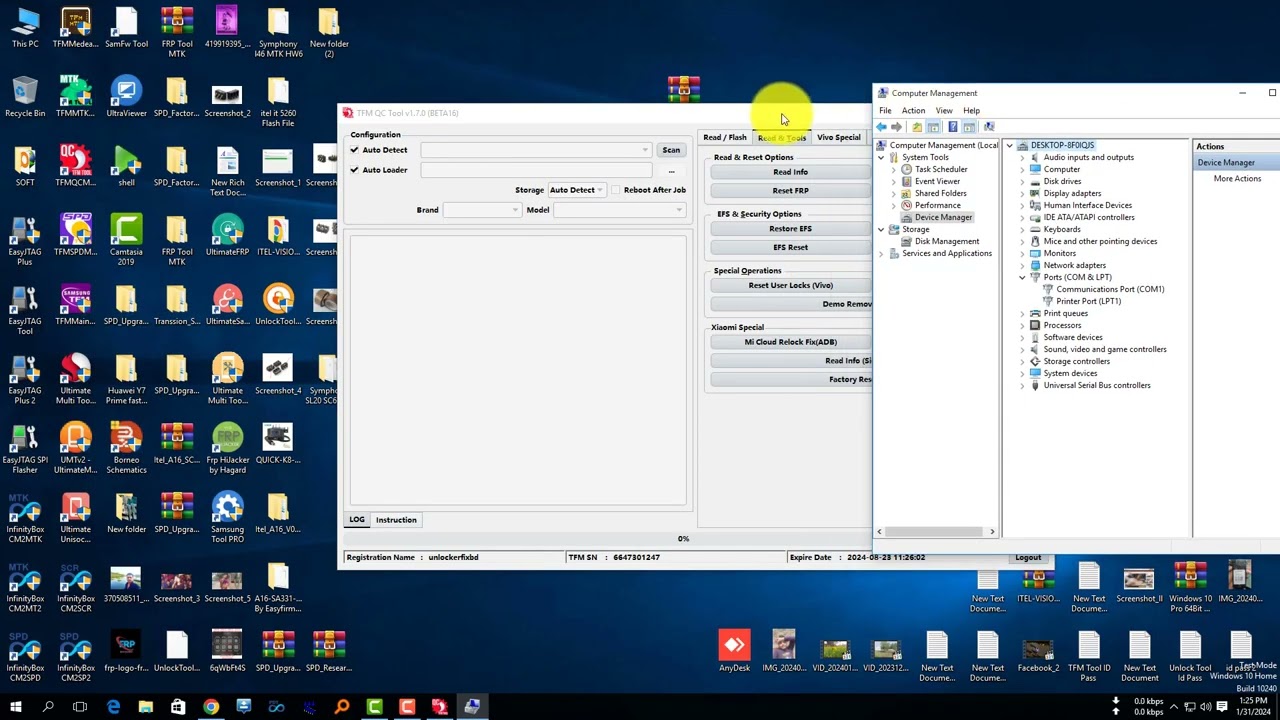This screenshot has width=1280, height=720.
Task: Uncheck the Auto Detect checkbox
Action: pos(354,150)
